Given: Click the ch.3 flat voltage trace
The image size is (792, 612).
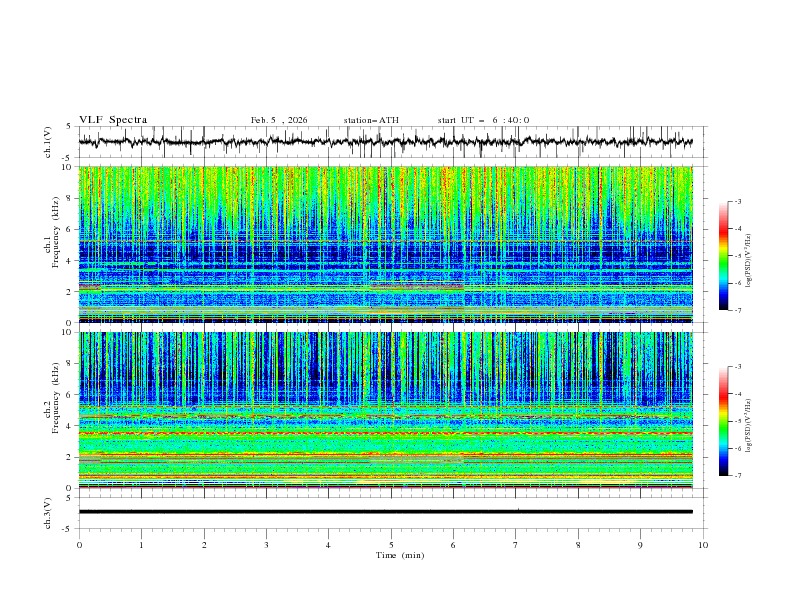Looking at the screenshot, I should pyautogui.click(x=385, y=512).
